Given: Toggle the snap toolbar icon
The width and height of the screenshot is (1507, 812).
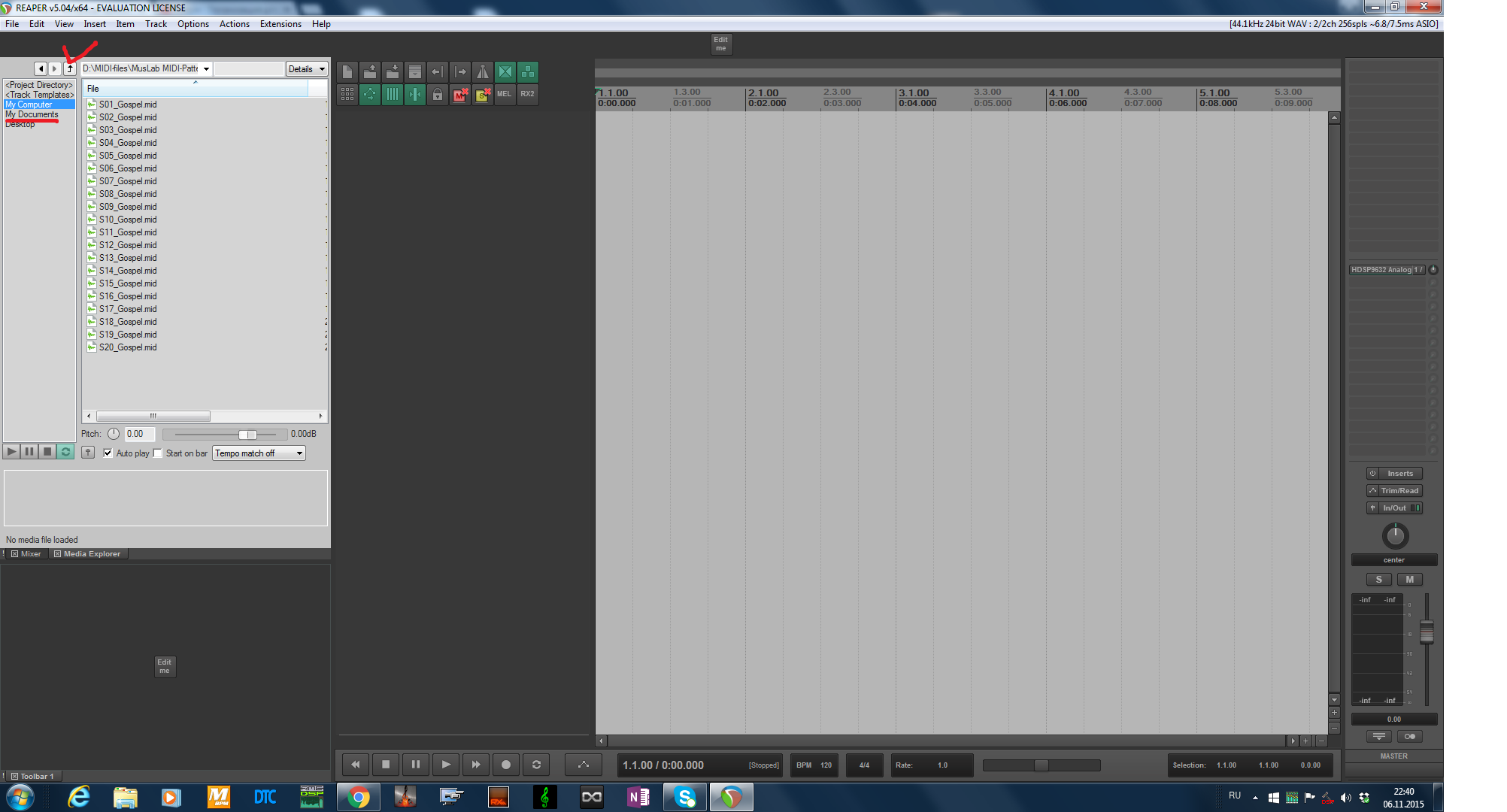Looking at the screenshot, I should [x=414, y=95].
